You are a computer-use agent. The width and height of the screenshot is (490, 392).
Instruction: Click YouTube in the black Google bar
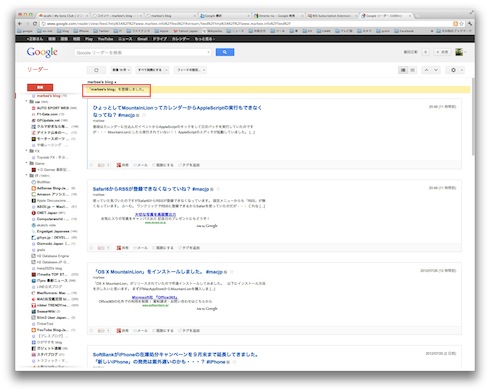[x=105, y=39]
